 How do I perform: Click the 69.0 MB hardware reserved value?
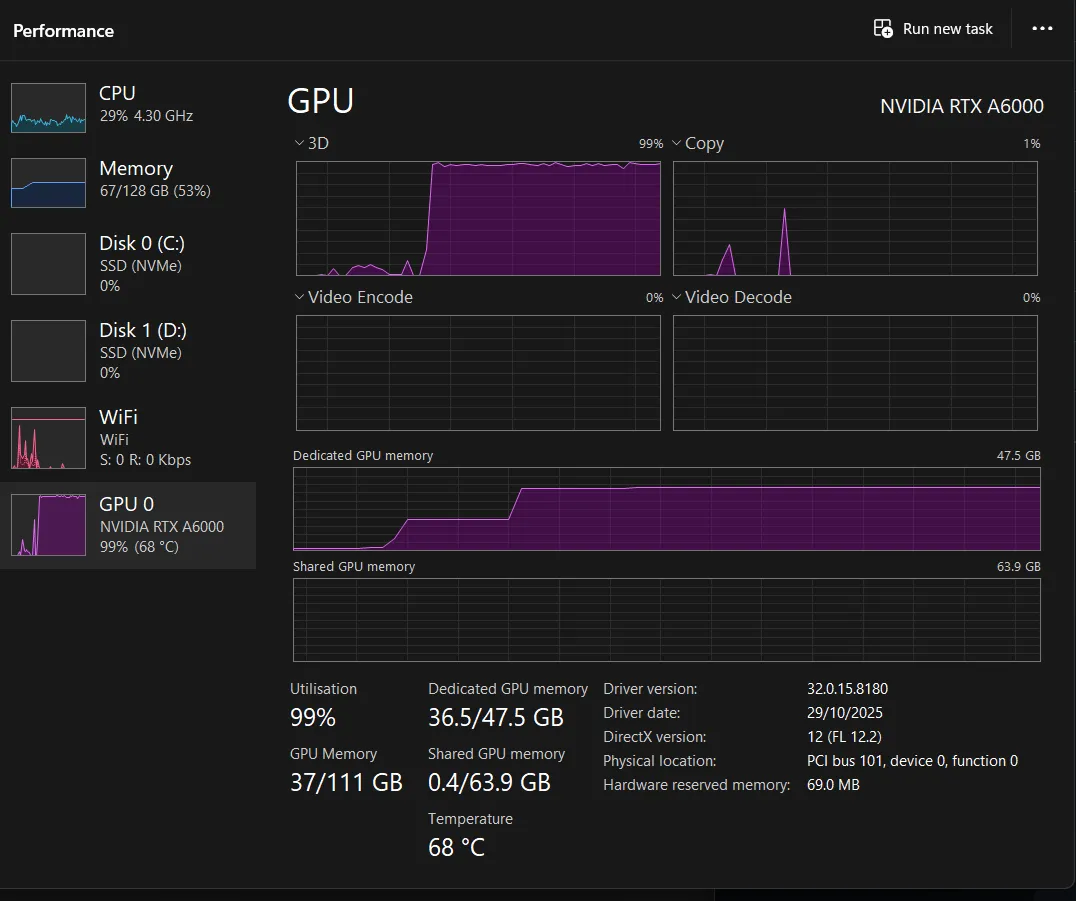[x=833, y=784]
